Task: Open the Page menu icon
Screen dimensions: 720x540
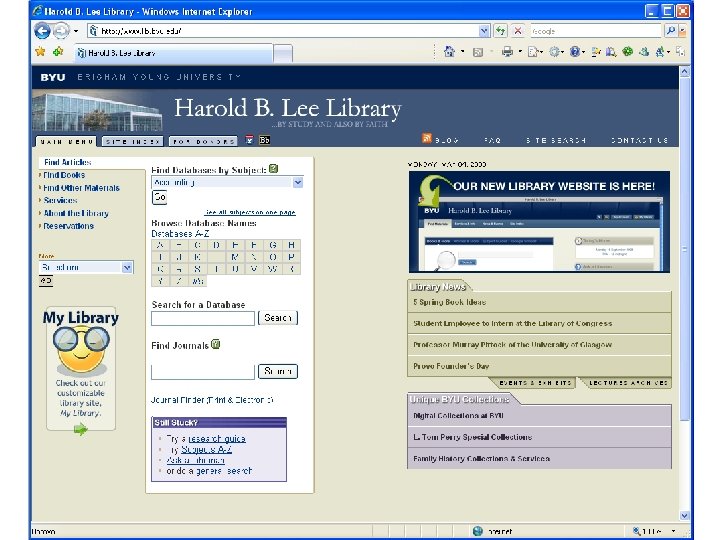Action: point(533,52)
